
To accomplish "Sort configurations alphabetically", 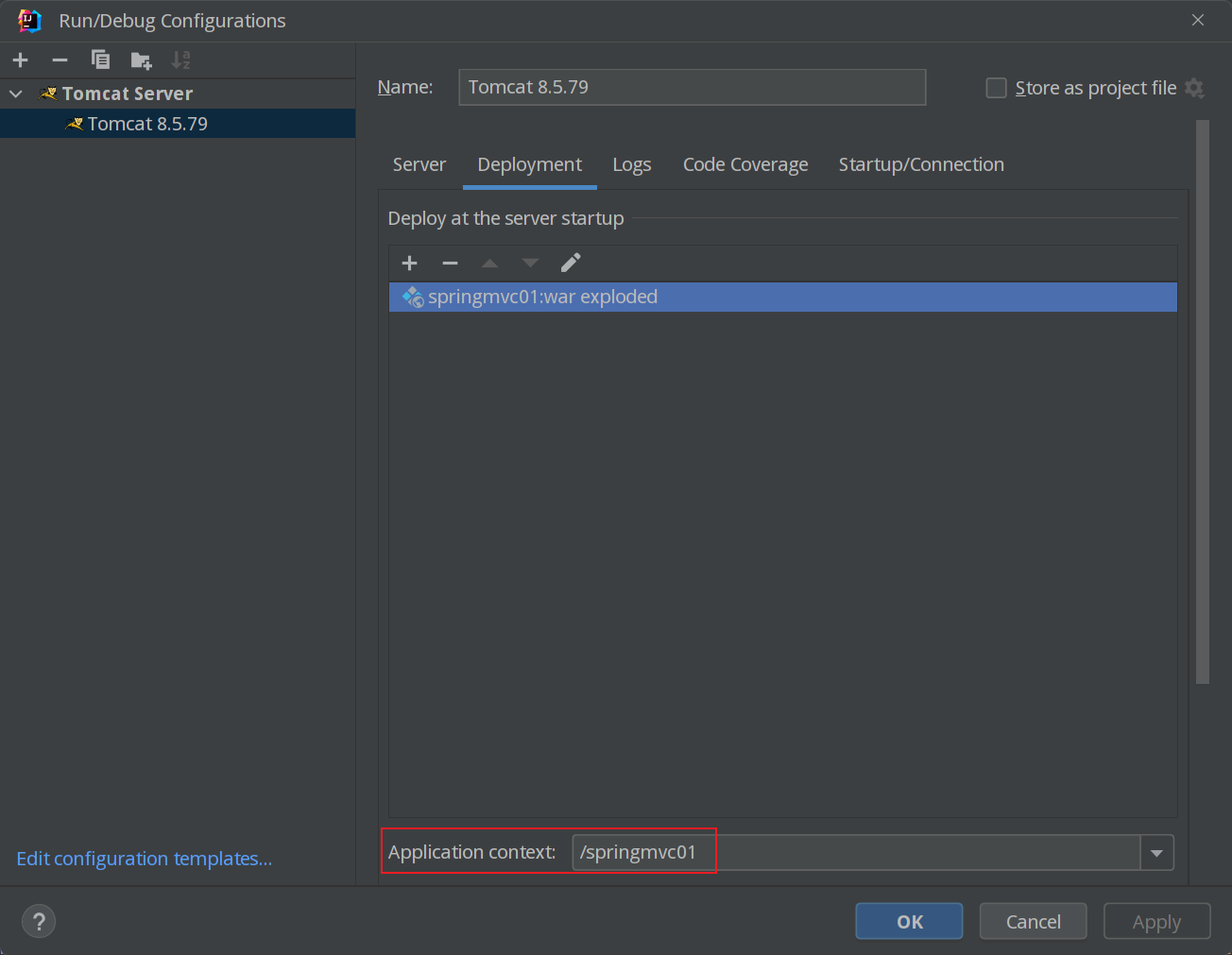I will pos(180,60).
